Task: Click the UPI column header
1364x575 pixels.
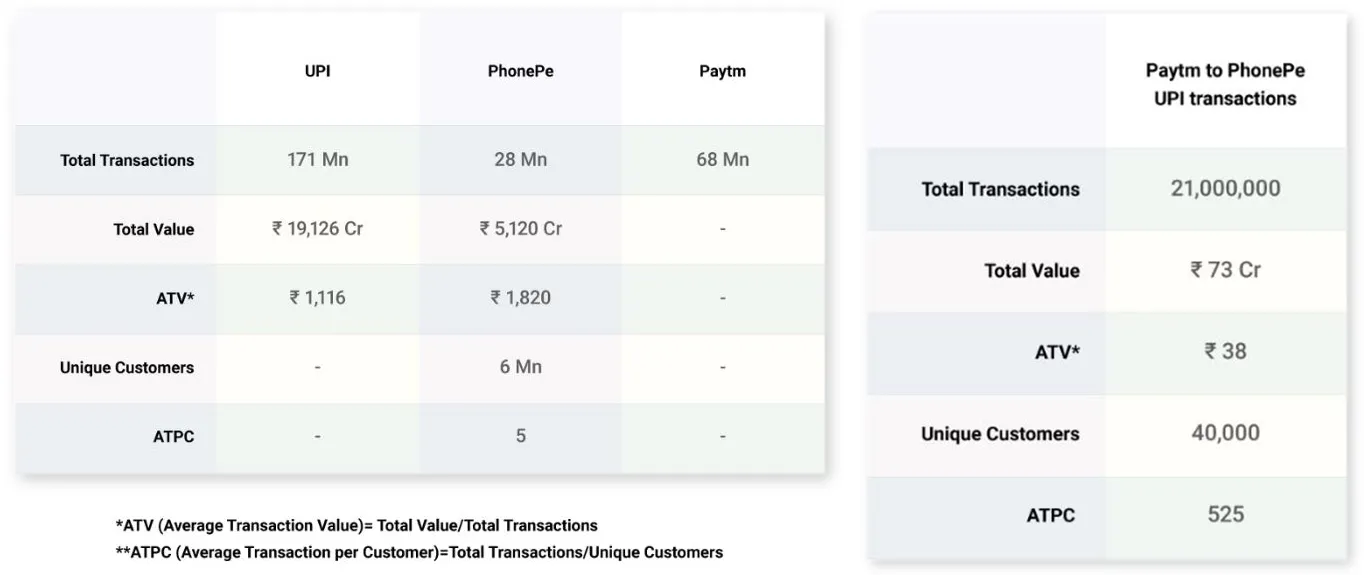Action: 317,72
